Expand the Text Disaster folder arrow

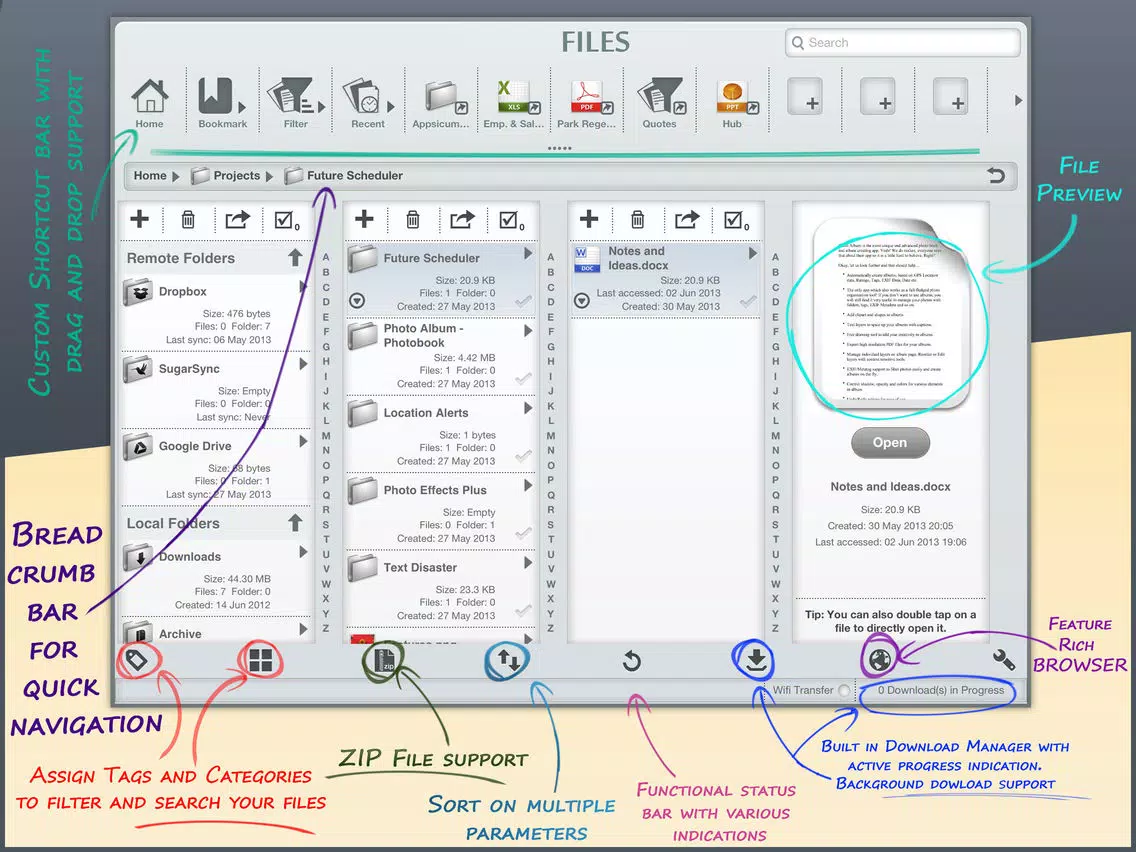pos(528,562)
